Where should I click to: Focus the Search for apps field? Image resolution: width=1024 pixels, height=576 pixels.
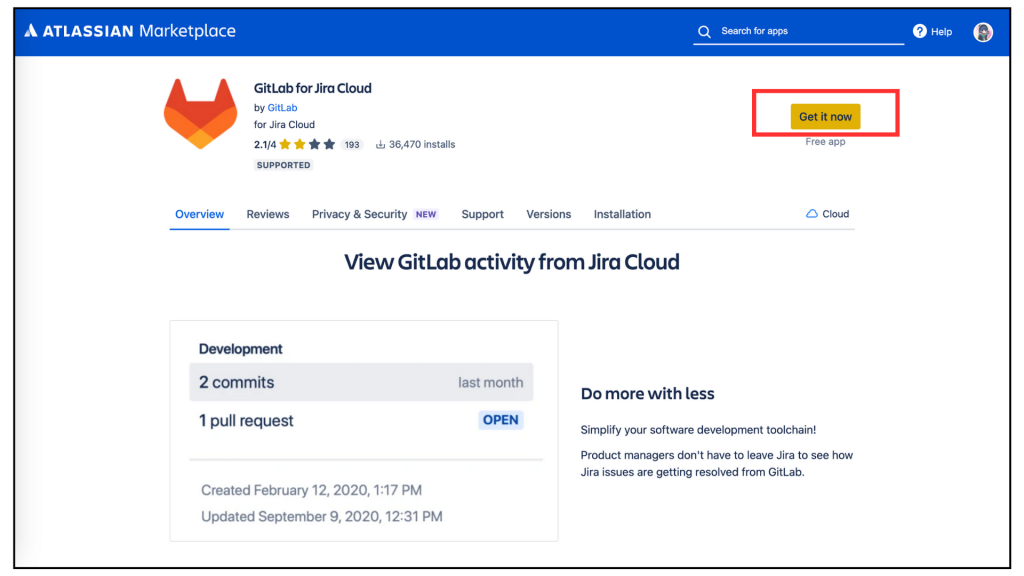[799, 31]
